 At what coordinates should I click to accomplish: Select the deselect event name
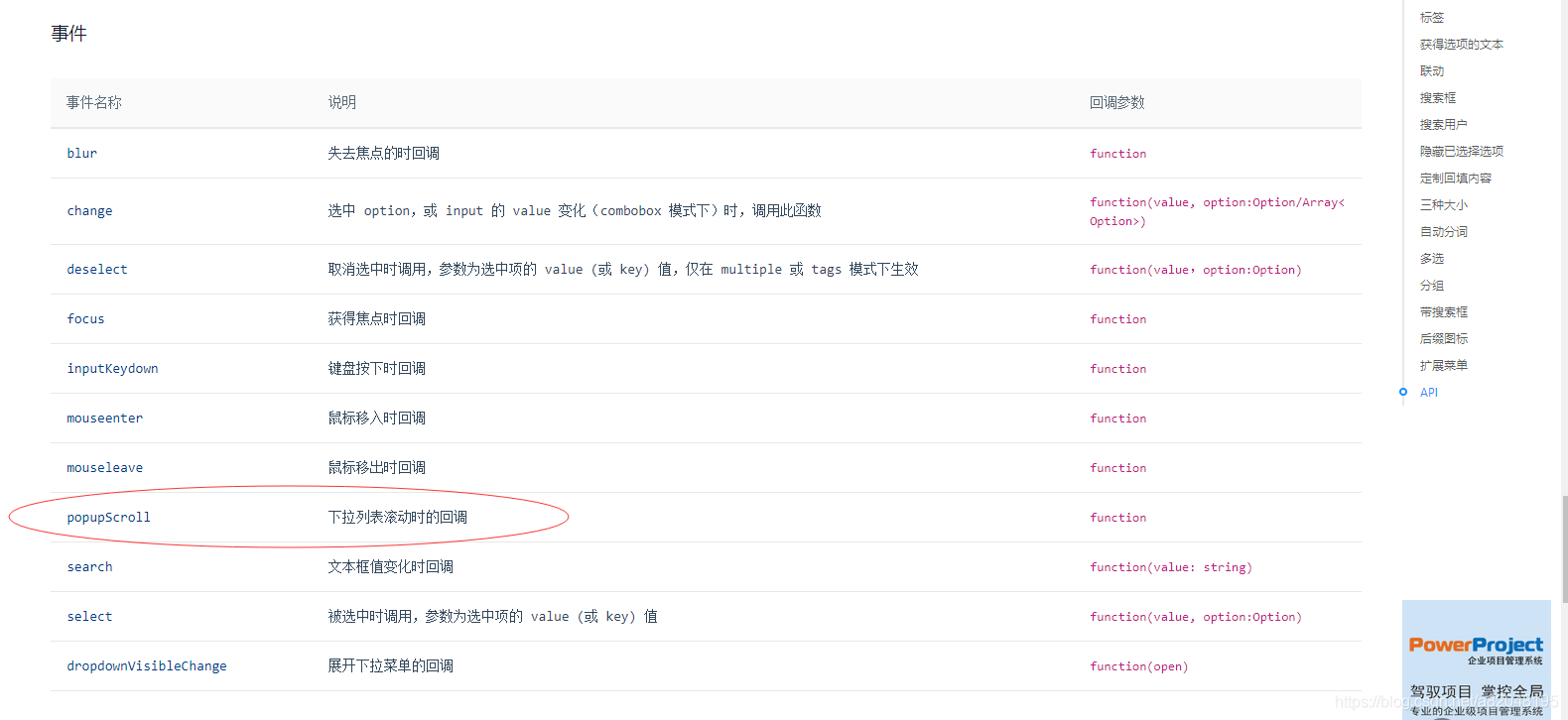pos(96,270)
